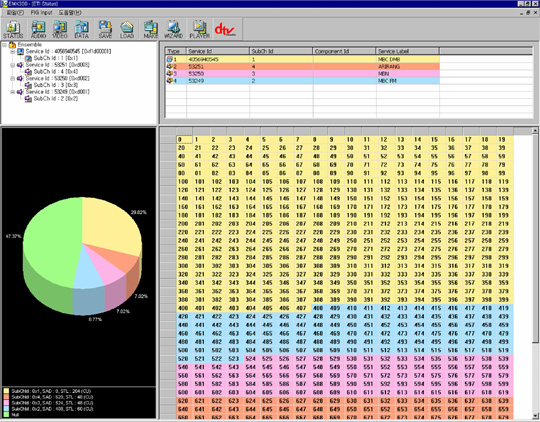Collapse Service Id 53249 tree node
Screen dimensions: 540x422
coord(13,92)
